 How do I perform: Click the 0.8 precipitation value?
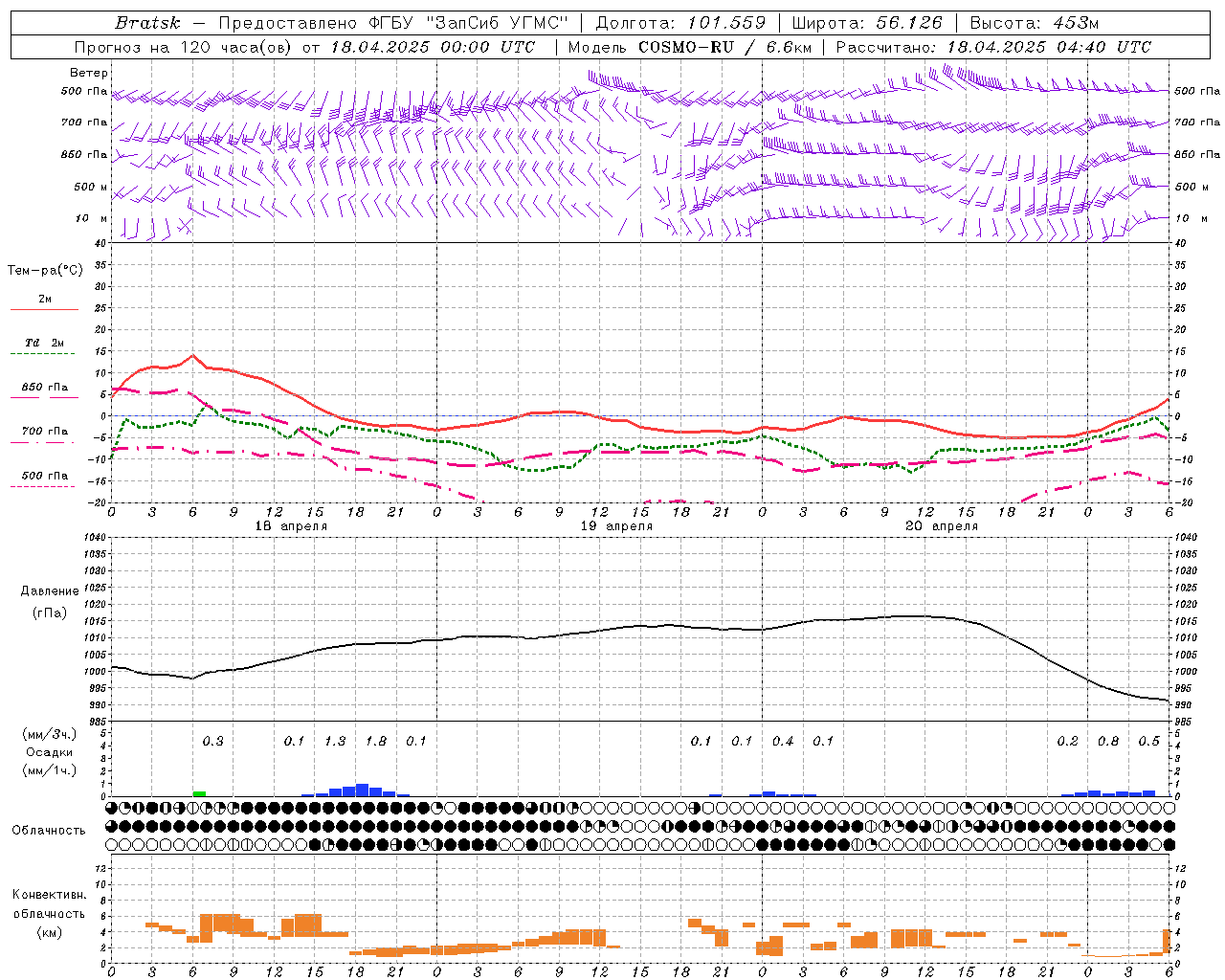(1108, 741)
